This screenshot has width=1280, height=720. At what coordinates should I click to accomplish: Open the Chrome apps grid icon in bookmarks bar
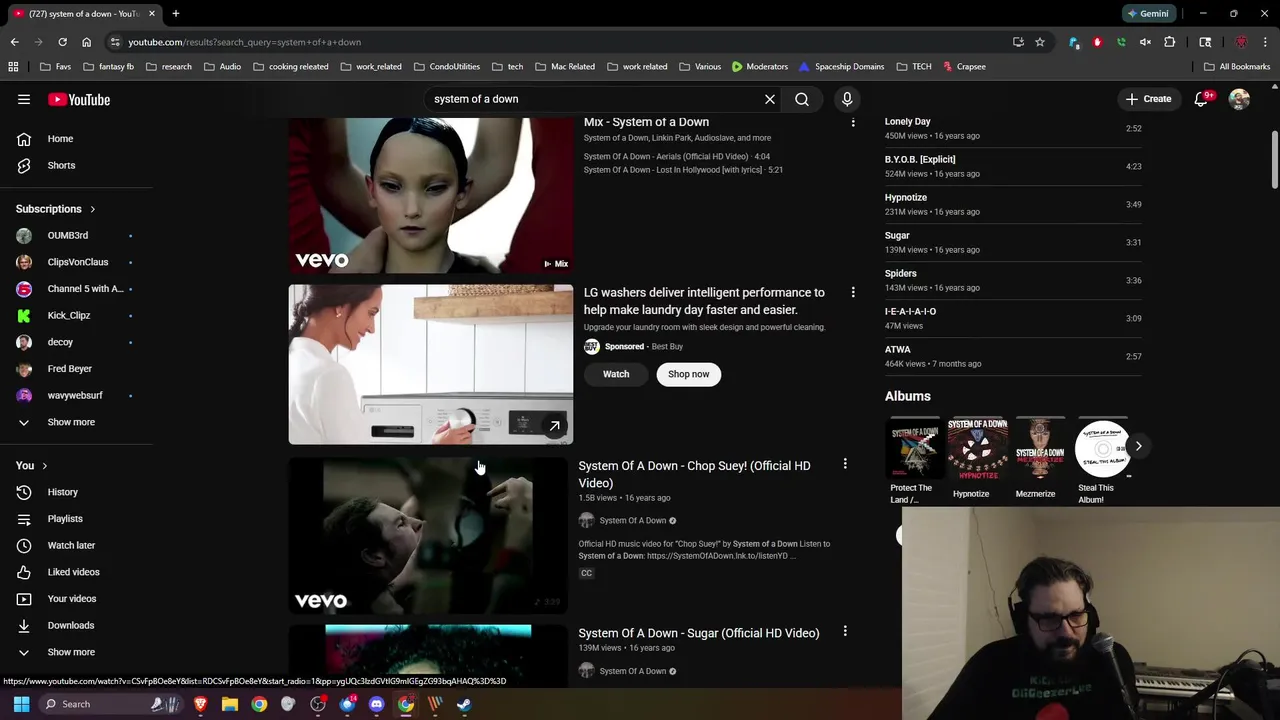(13, 67)
